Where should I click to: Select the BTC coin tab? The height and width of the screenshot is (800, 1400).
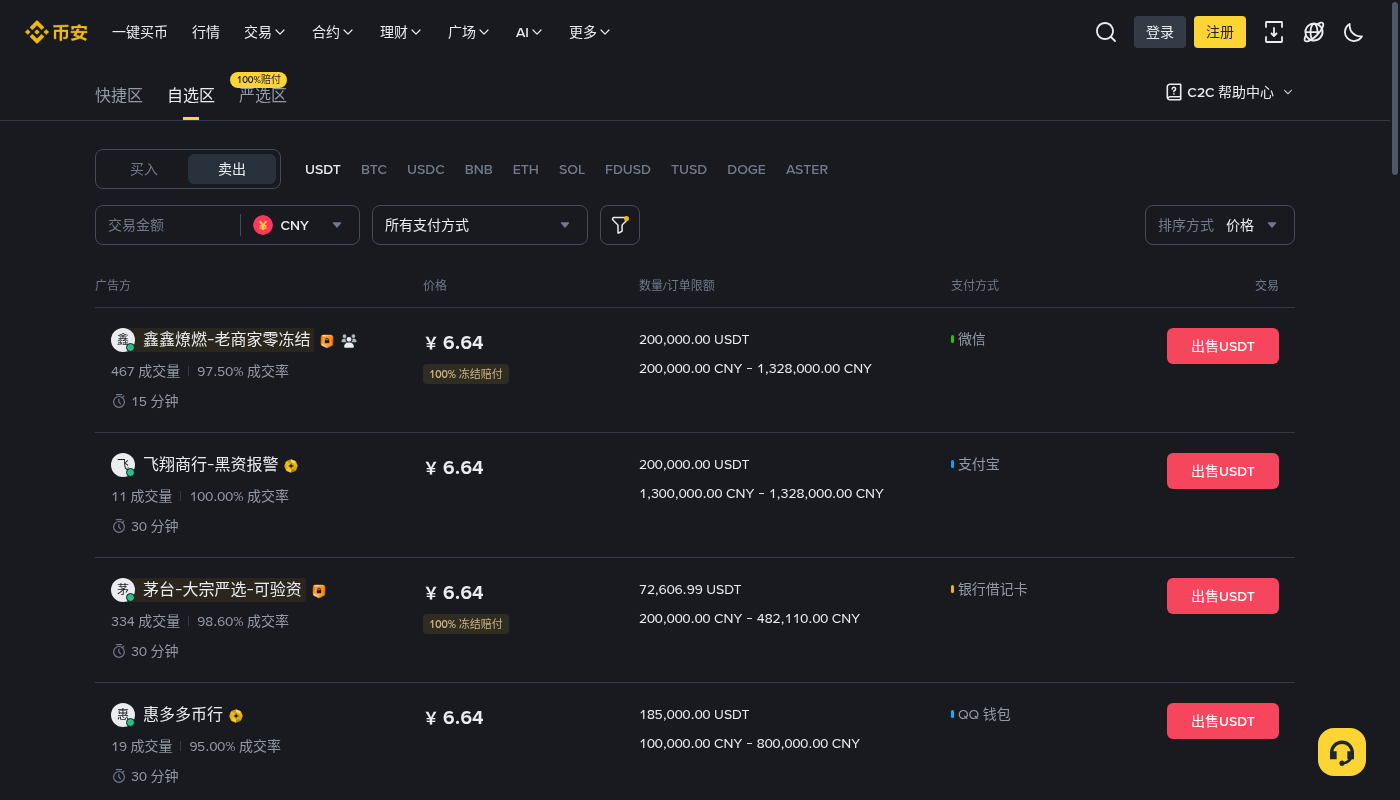(x=374, y=169)
